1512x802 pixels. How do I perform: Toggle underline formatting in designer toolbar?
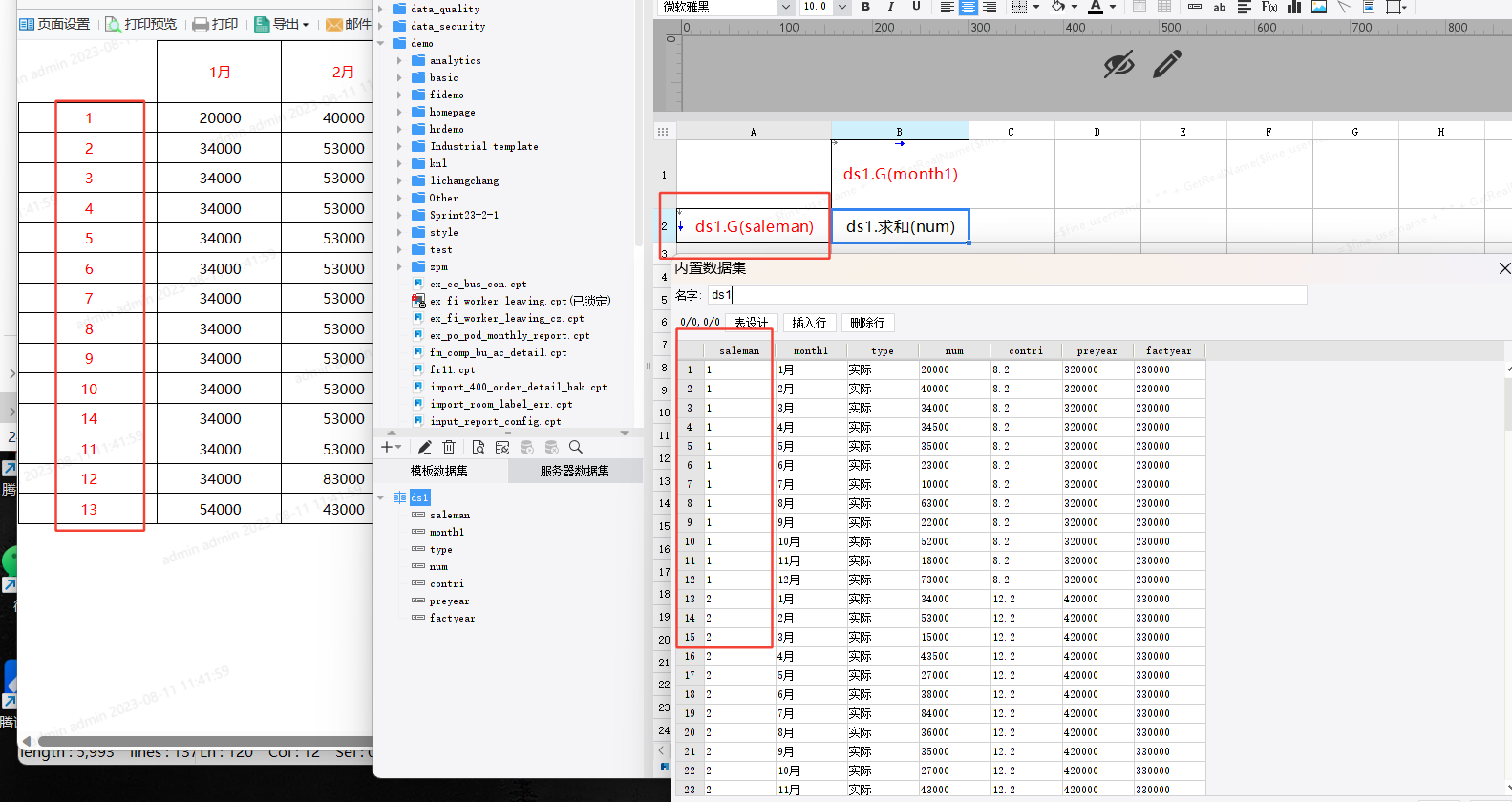pyautogui.click(x=916, y=7)
